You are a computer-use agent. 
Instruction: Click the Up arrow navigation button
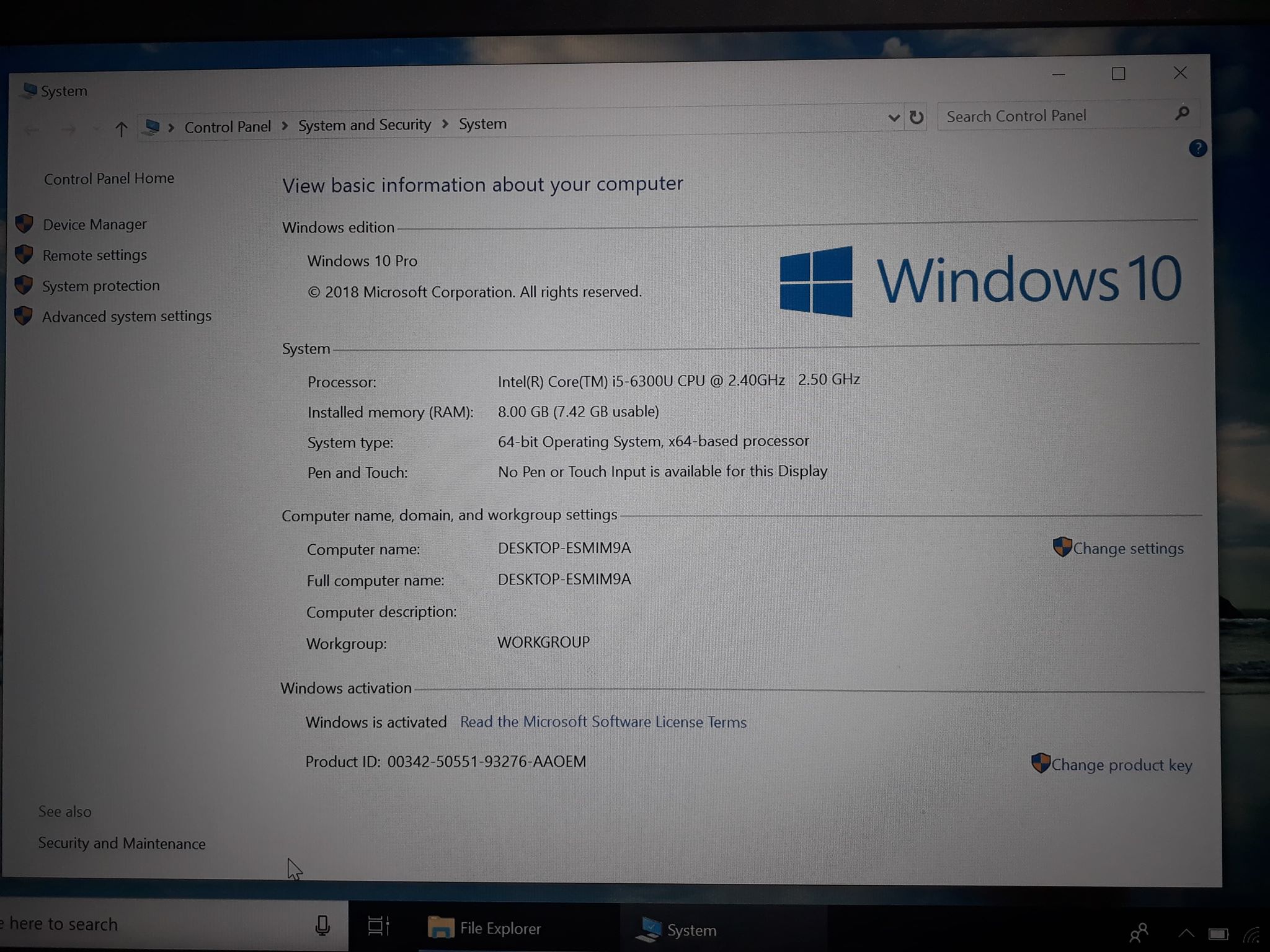point(122,129)
